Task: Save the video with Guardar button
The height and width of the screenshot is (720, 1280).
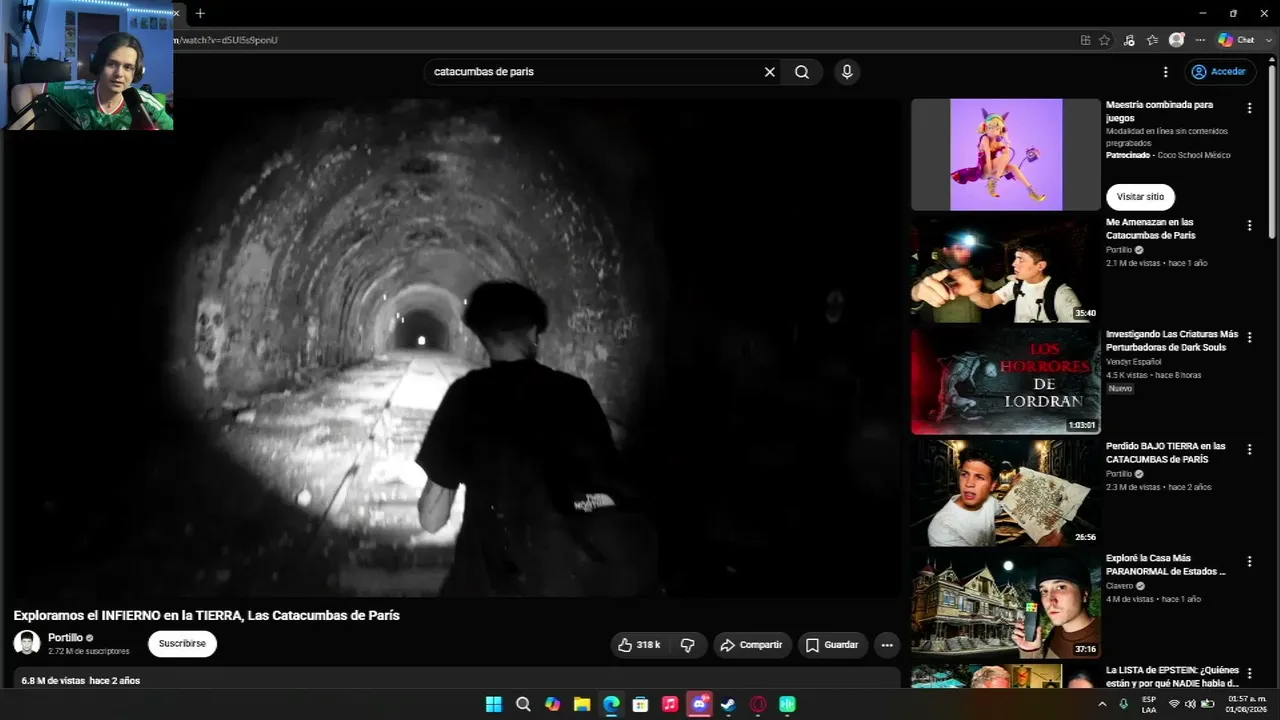Action: (833, 645)
